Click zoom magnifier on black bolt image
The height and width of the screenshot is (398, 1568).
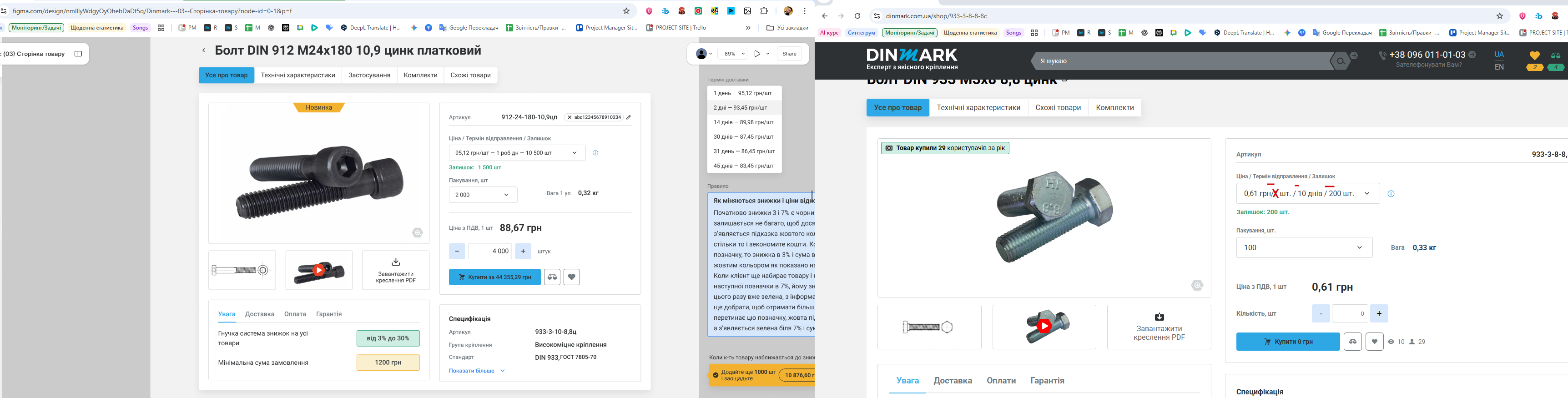417,232
